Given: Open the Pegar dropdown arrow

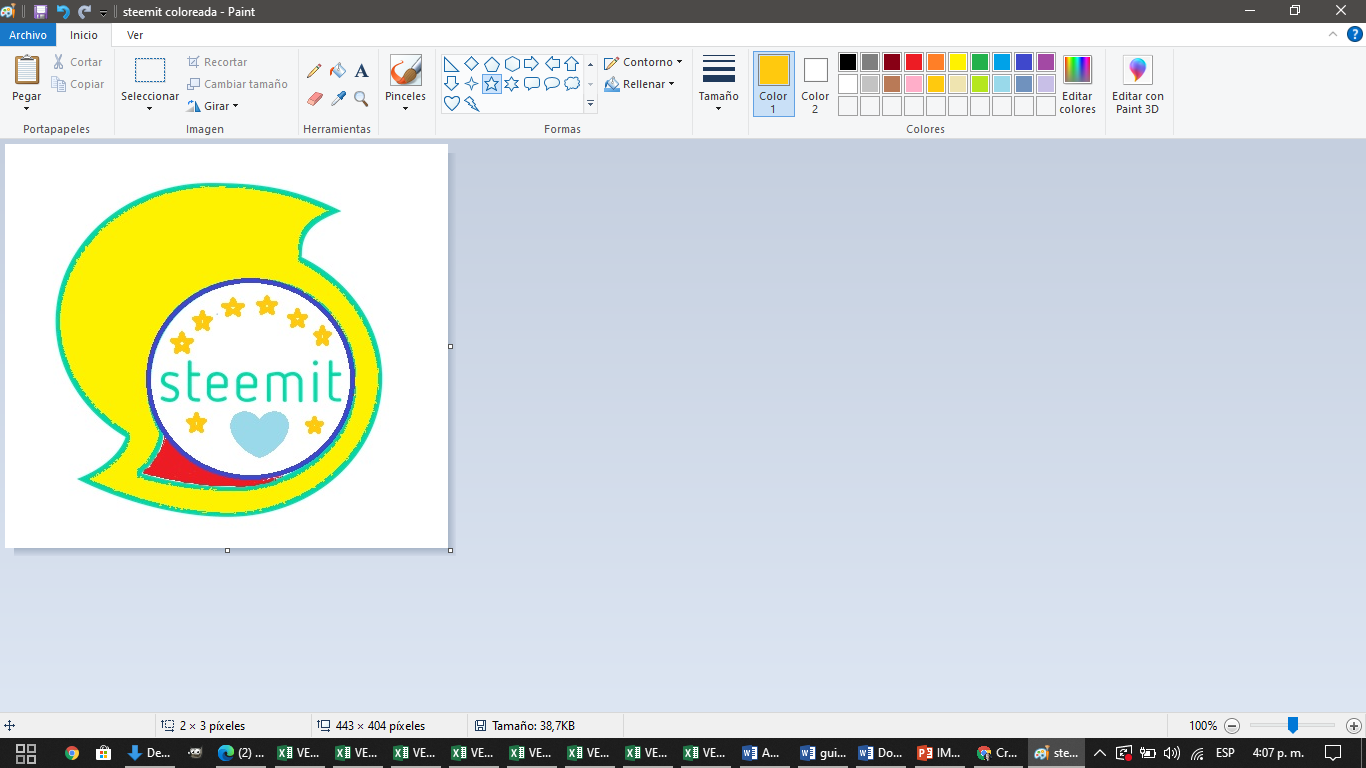Looking at the screenshot, I should pyautogui.click(x=27, y=108).
